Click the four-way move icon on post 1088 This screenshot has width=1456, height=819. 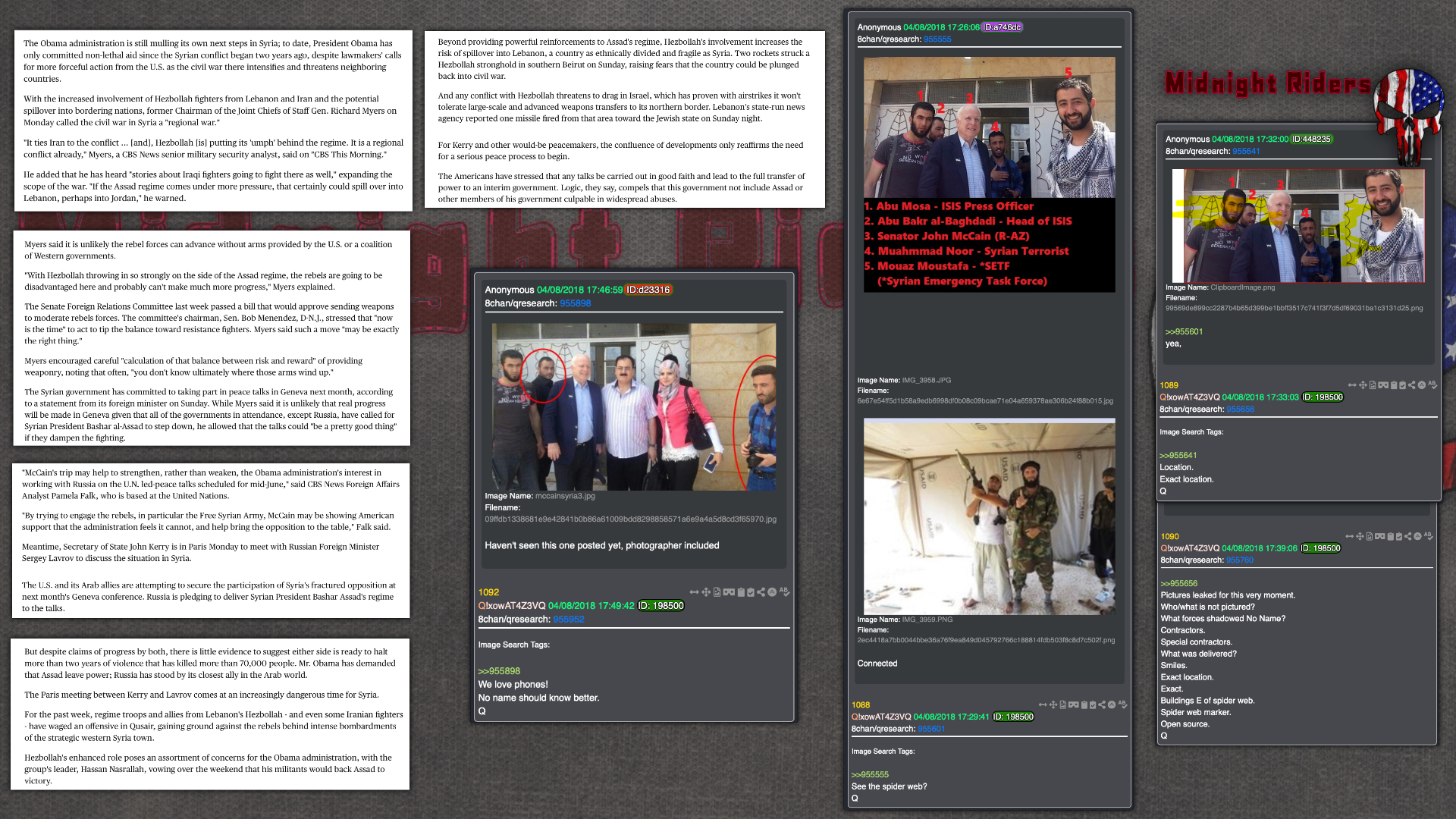click(1053, 704)
